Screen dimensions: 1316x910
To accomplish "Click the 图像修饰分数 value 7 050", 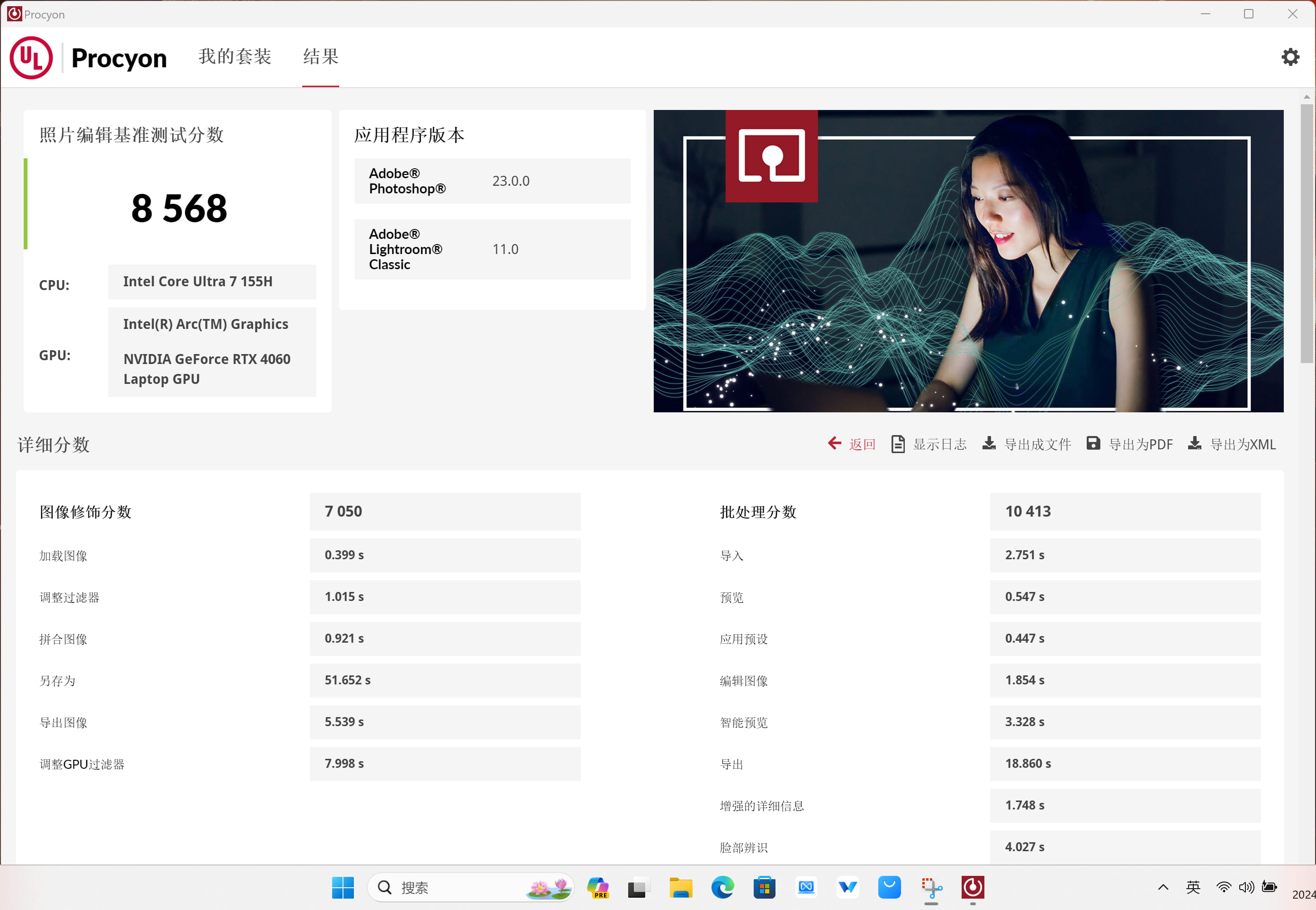I will 445,511.
